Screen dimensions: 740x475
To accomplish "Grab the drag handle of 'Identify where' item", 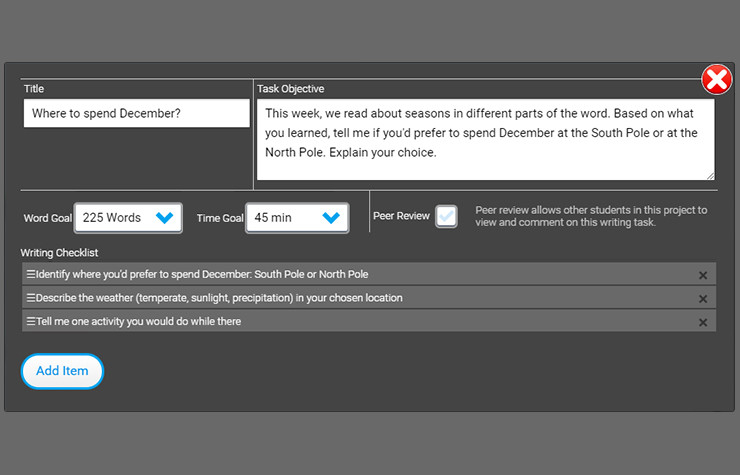I will click(x=30, y=274).
